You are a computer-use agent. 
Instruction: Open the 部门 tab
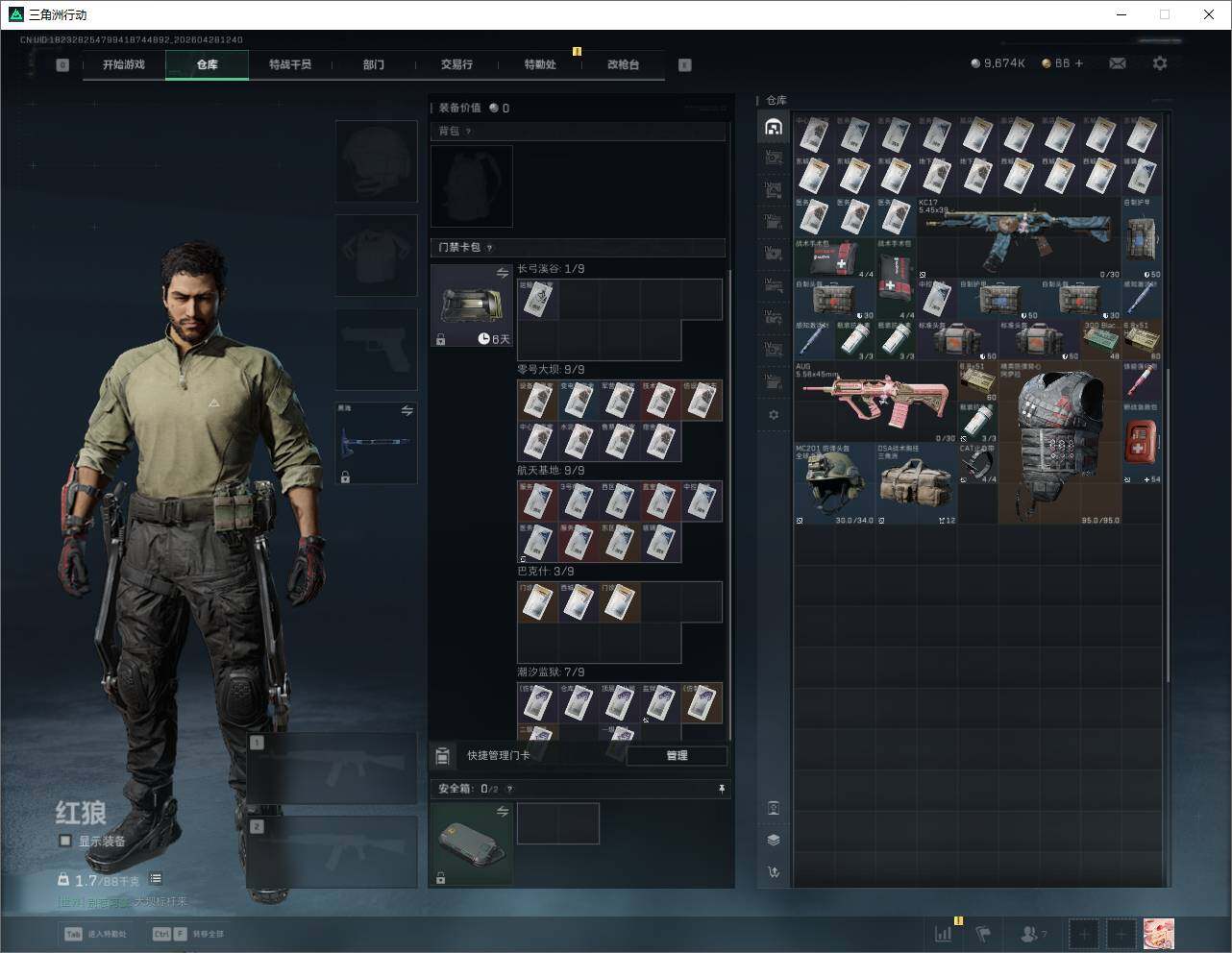(374, 64)
